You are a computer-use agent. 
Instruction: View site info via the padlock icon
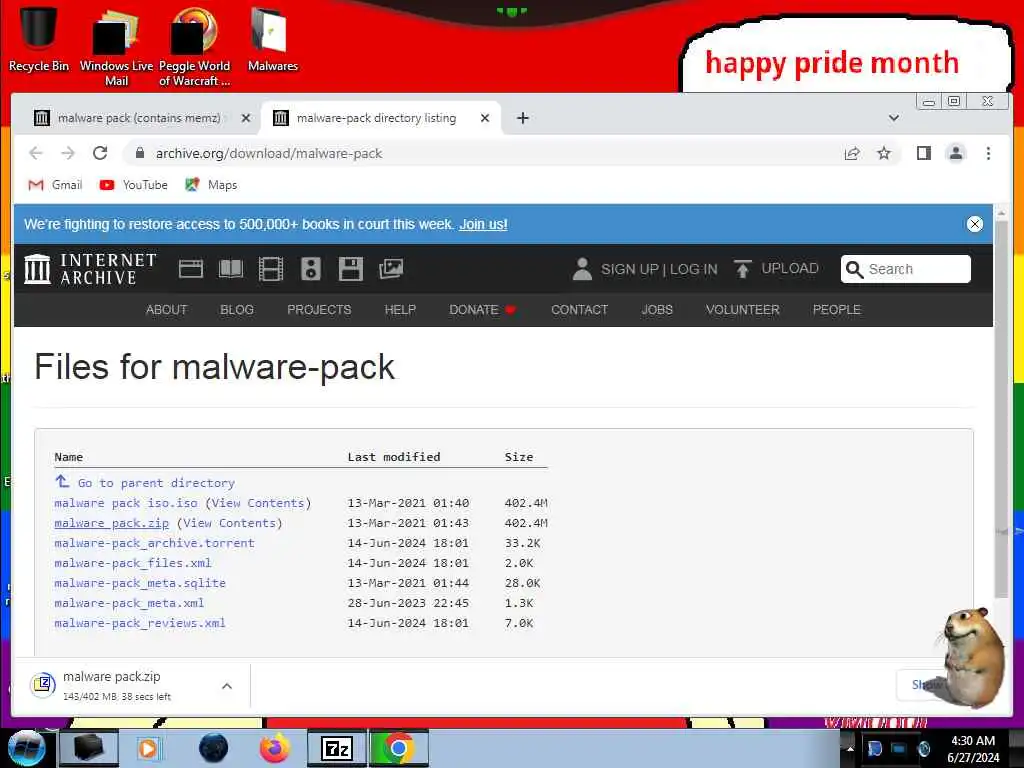pos(140,153)
